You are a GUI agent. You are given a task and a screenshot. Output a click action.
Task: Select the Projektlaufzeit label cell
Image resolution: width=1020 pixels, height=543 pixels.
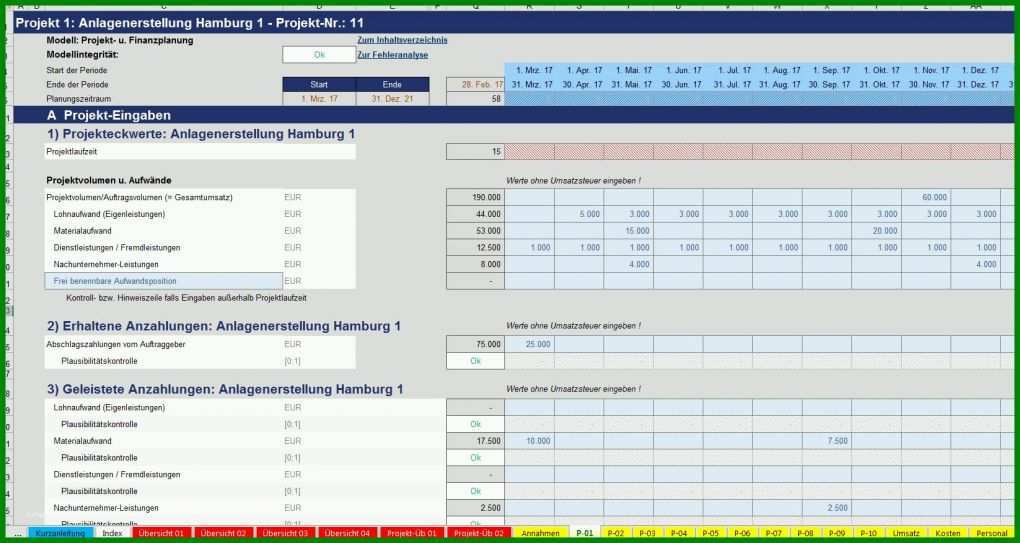200,152
